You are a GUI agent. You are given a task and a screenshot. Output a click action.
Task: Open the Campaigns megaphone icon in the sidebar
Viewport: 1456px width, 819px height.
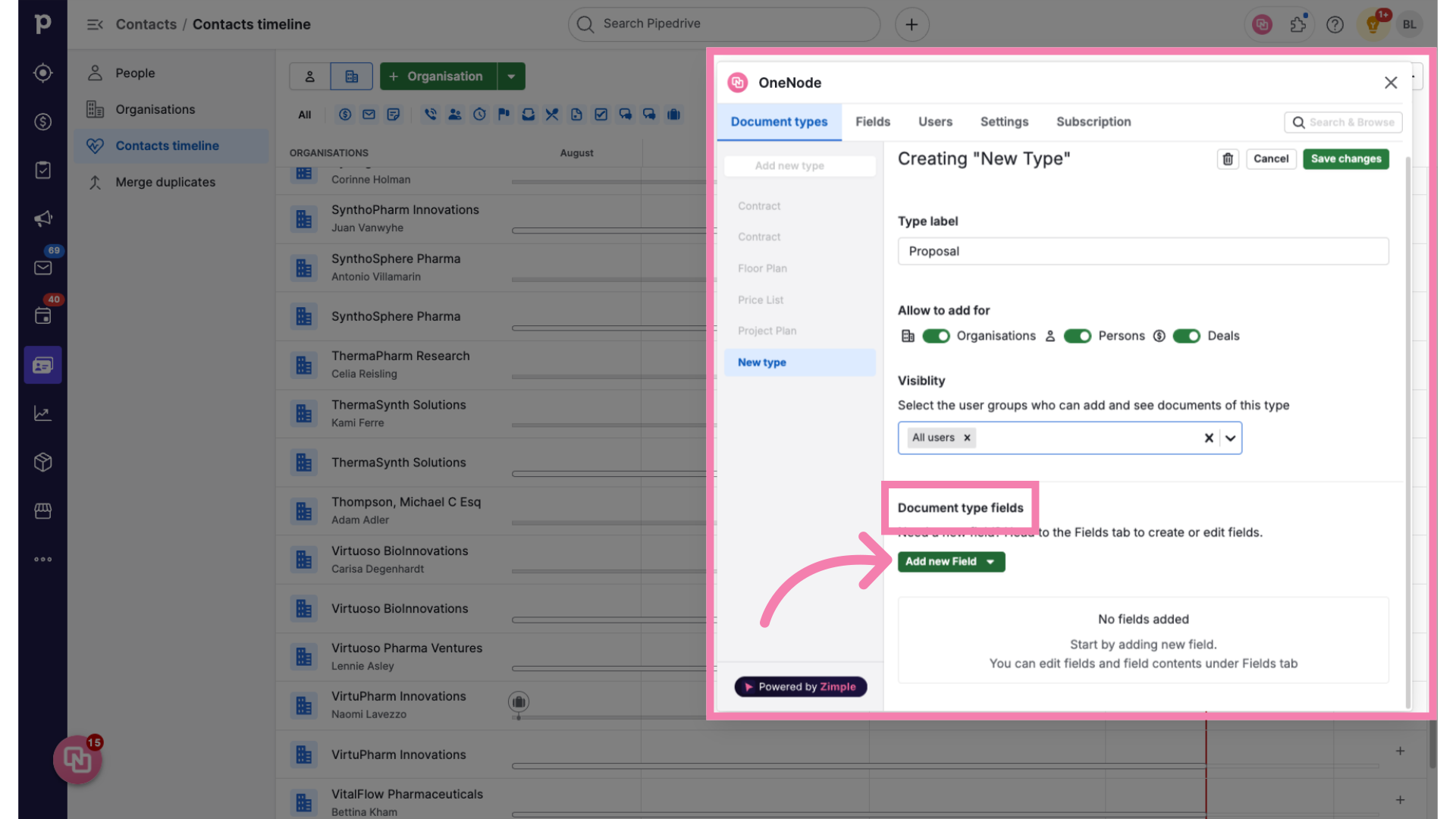pyautogui.click(x=42, y=218)
